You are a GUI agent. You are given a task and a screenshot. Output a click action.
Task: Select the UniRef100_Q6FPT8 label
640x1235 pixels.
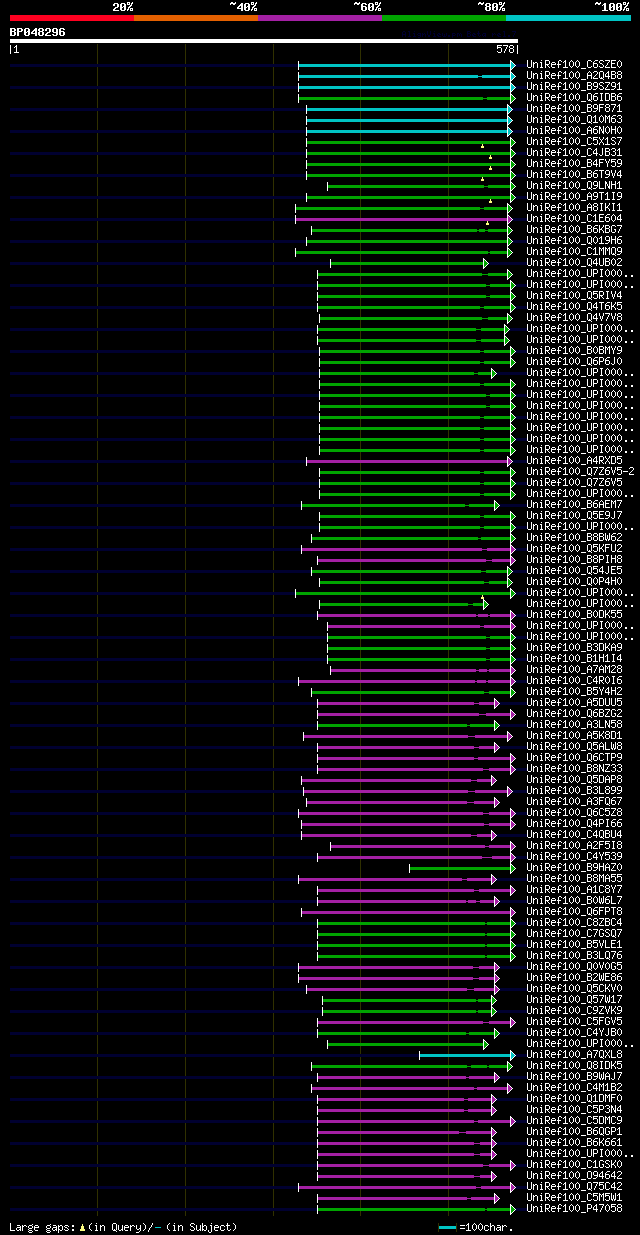coord(574,912)
